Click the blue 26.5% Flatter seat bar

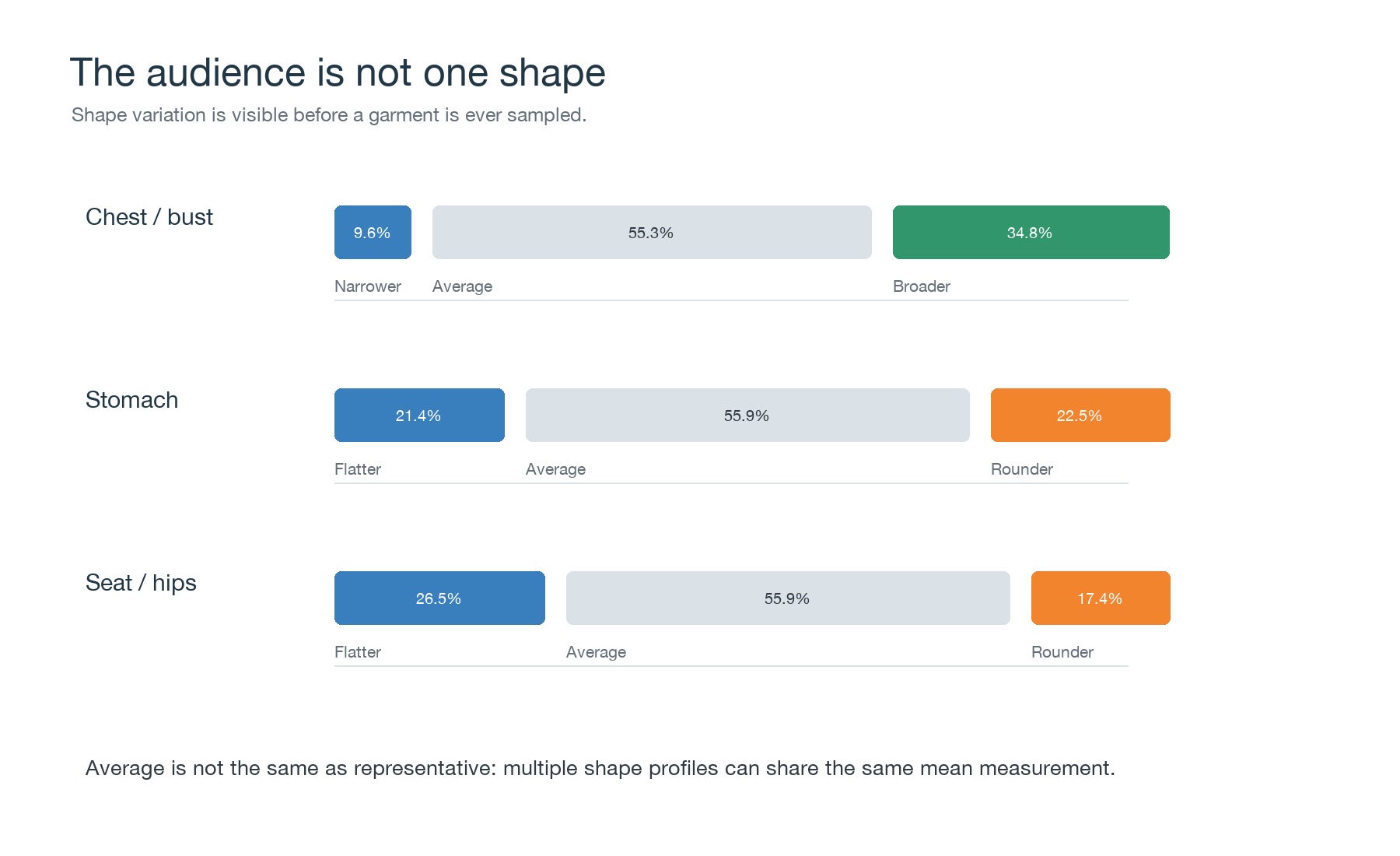(x=439, y=598)
